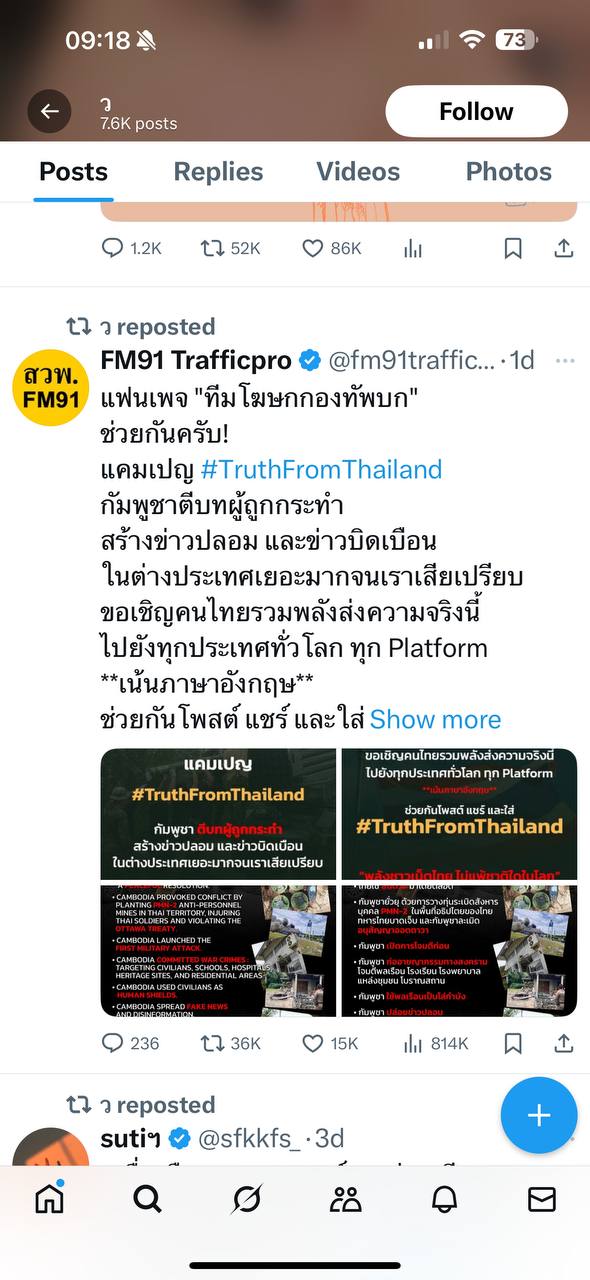Bookmark the FM91 Trafficpro post
Viewport: 590px width, 1280px height.
click(x=513, y=1043)
